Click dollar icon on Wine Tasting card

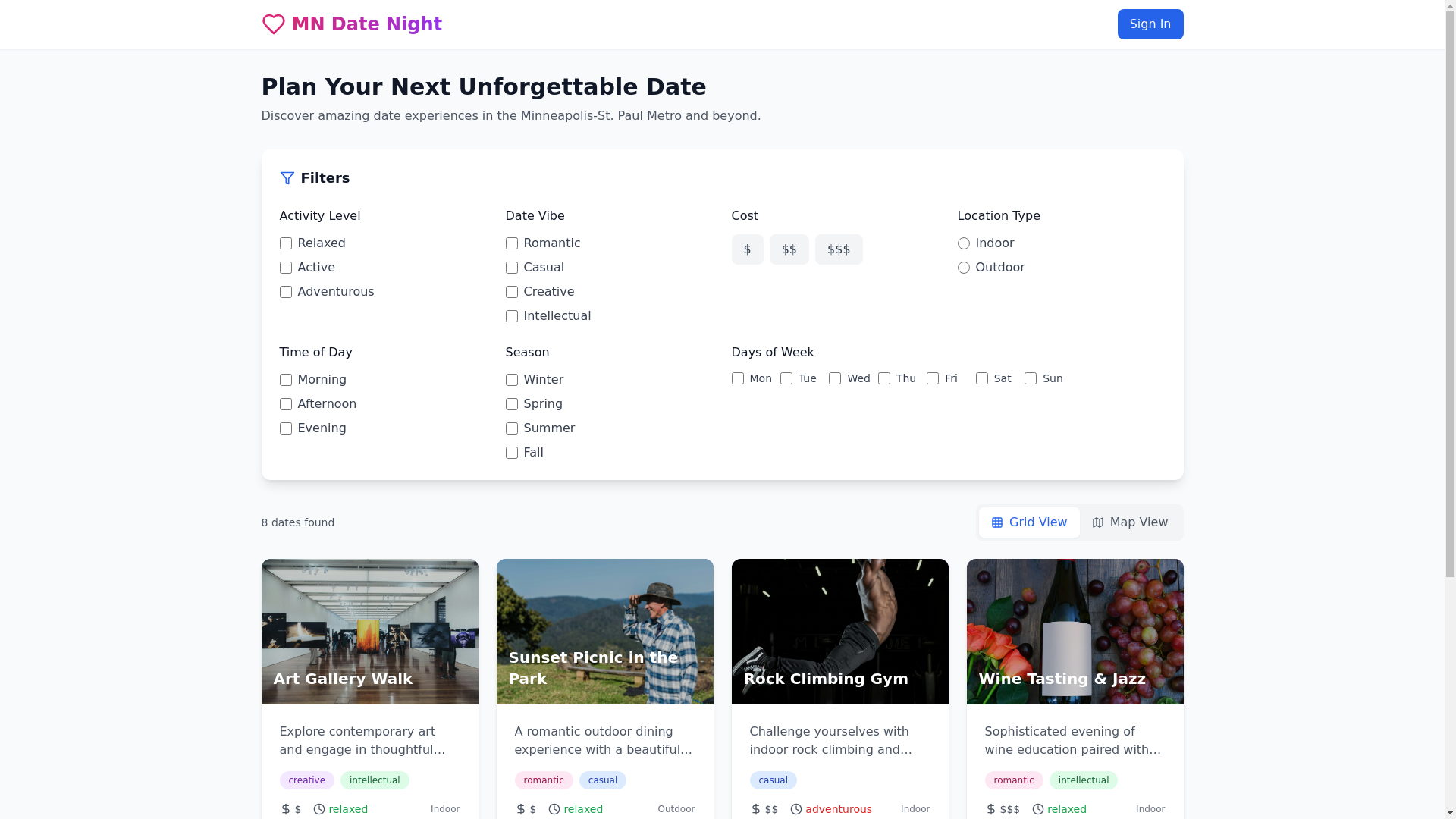coord(991,809)
